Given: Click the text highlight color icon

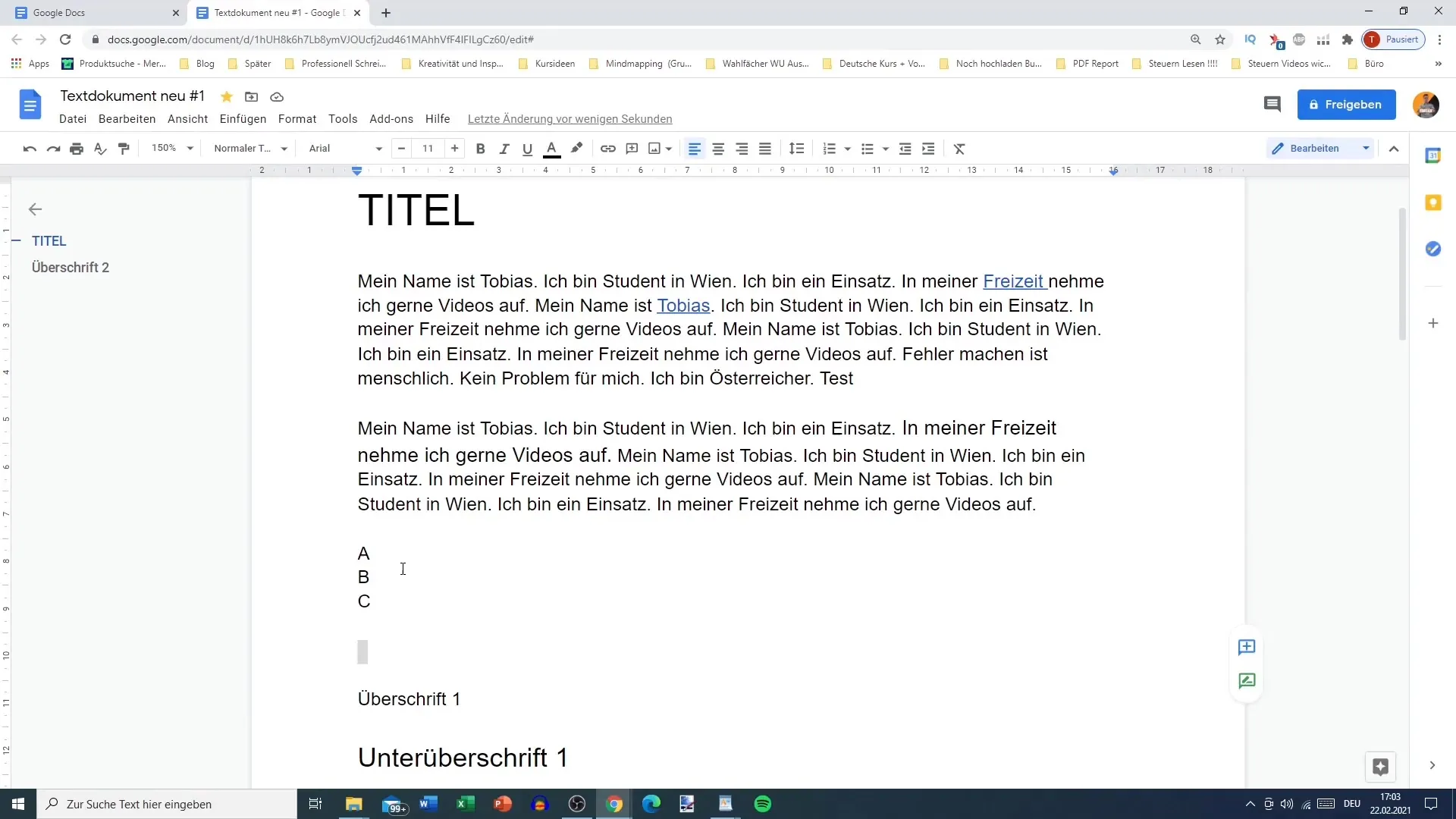Looking at the screenshot, I should (576, 148).
